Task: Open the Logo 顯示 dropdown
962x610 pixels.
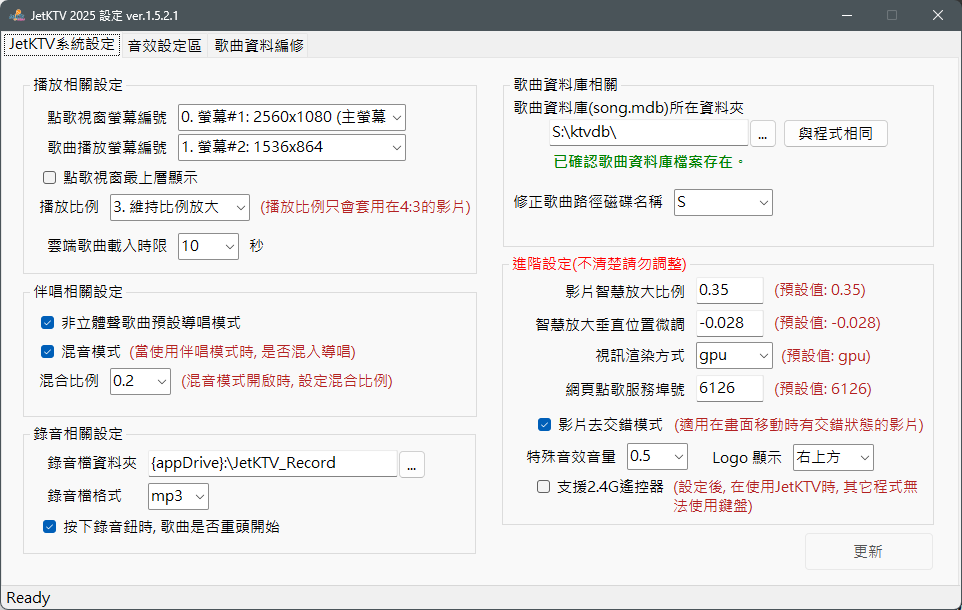Action: pyautogui.click(x=833, y=457)
